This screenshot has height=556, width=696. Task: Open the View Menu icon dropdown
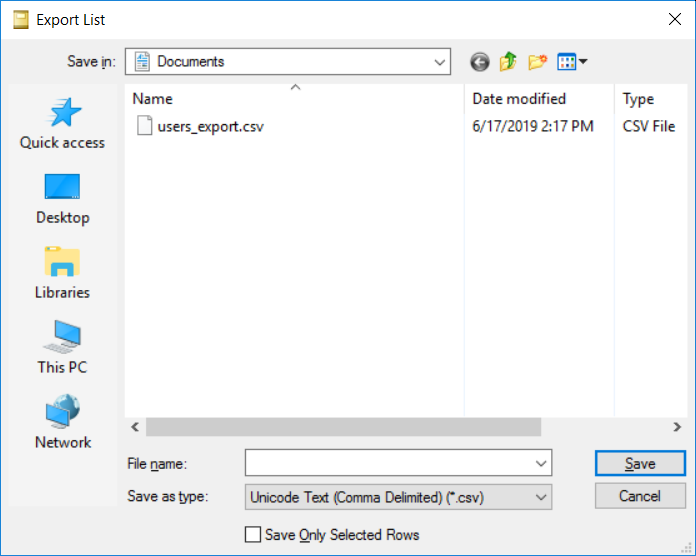tap(572, 62)
